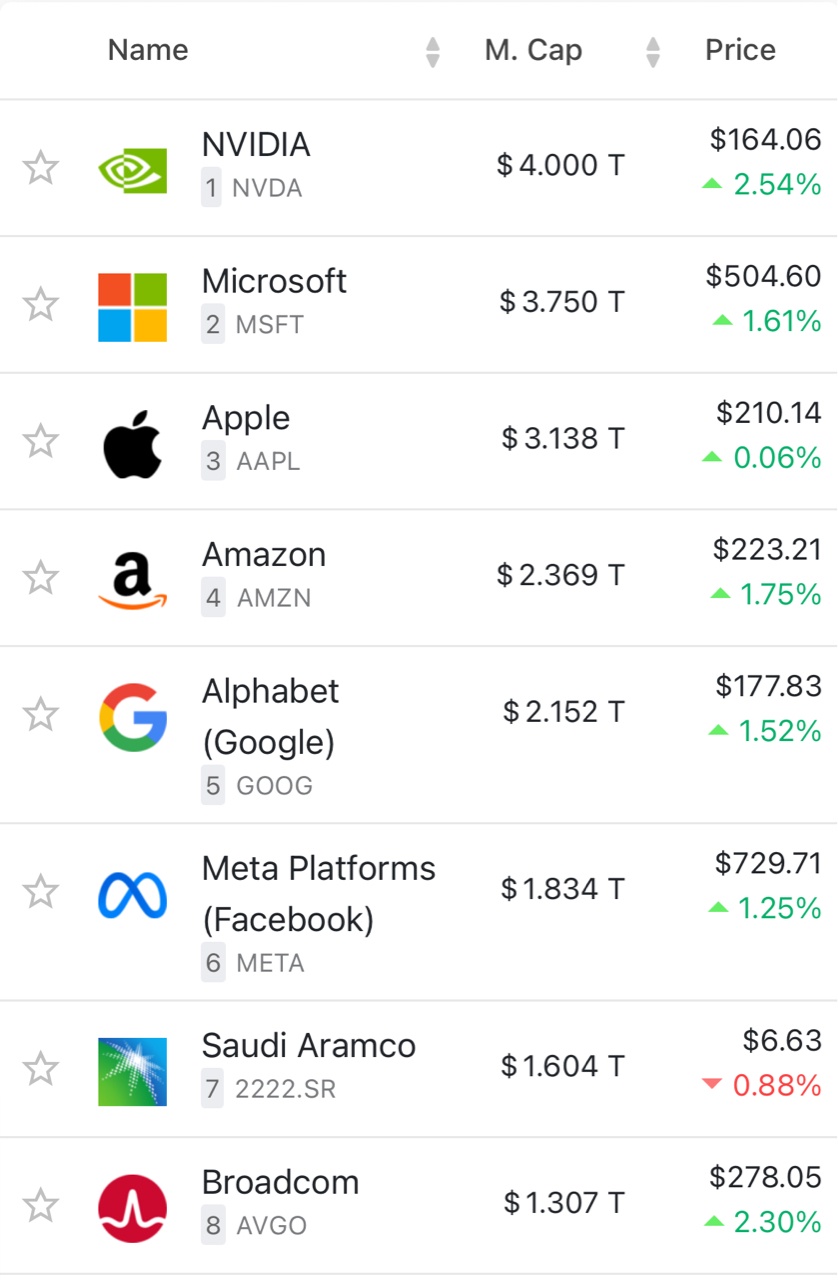Sort using arrows beside M. Cap header
The width and height of the screenshot is (838, 1280).
[653, 52]
